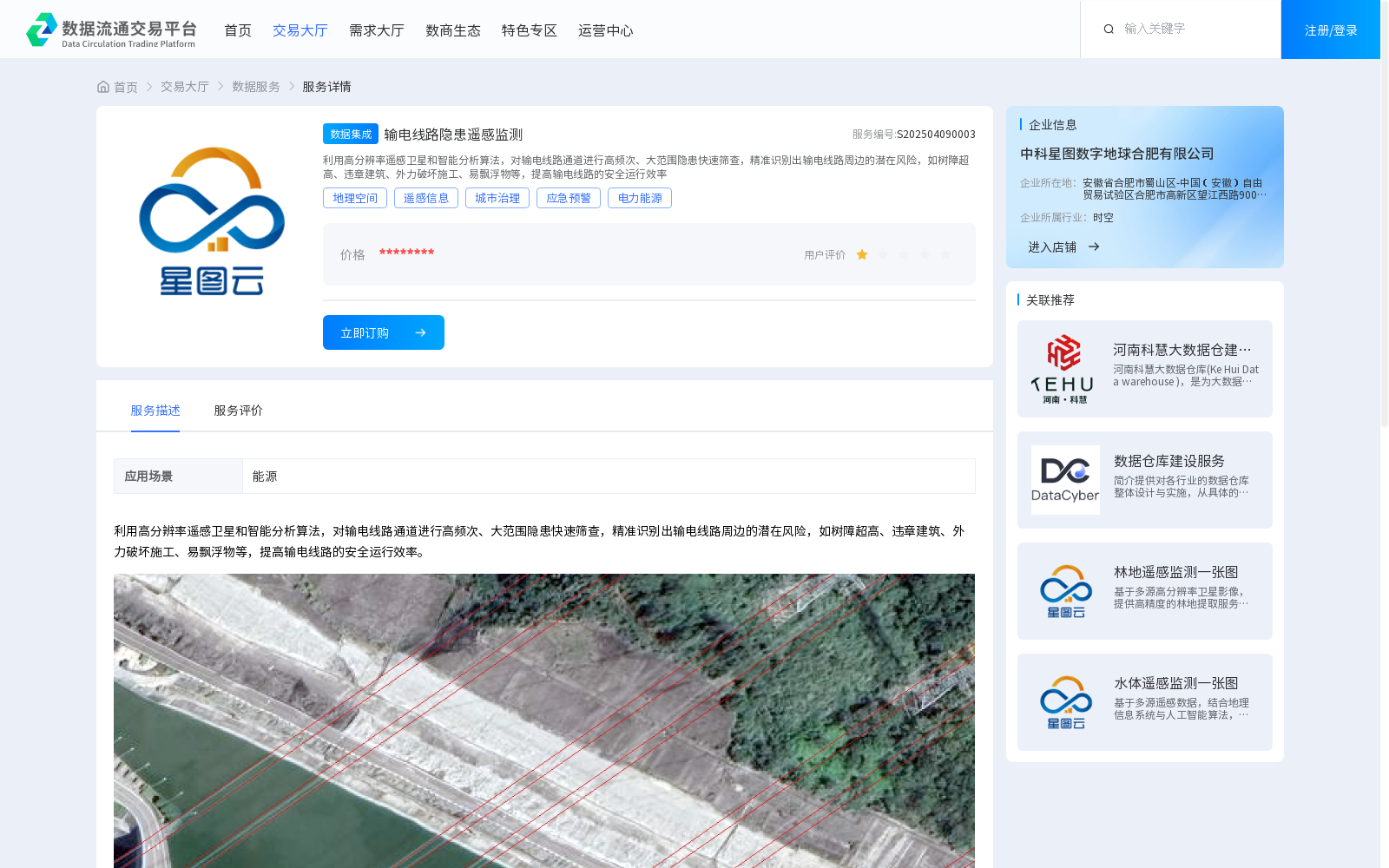This screenshot has width=1389, height=868.
Task: Go to 交易大厅 via breadcrumb
Action: [x=185, y=87]
